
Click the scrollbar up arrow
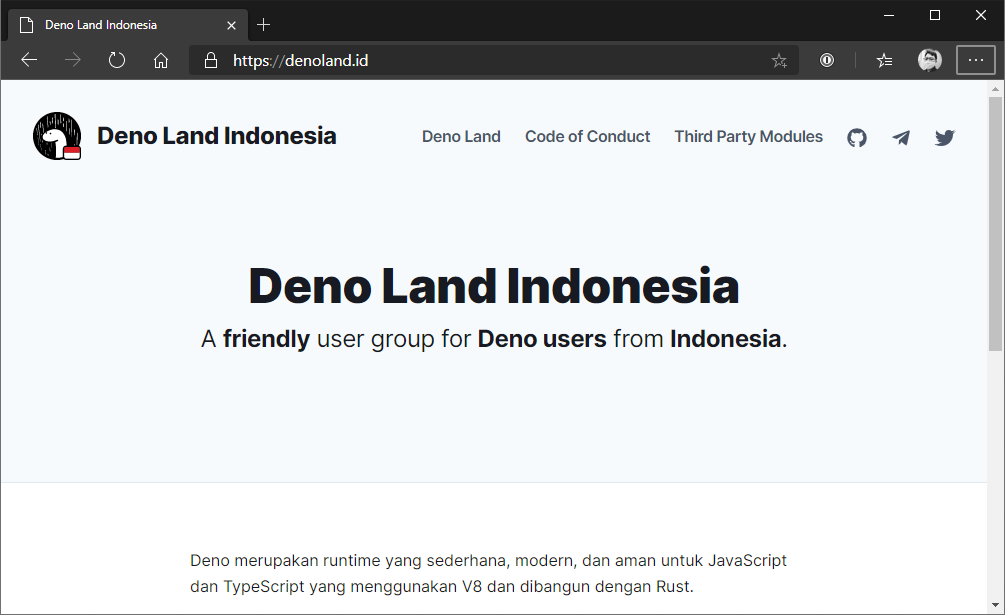click(x=995, y=89)
